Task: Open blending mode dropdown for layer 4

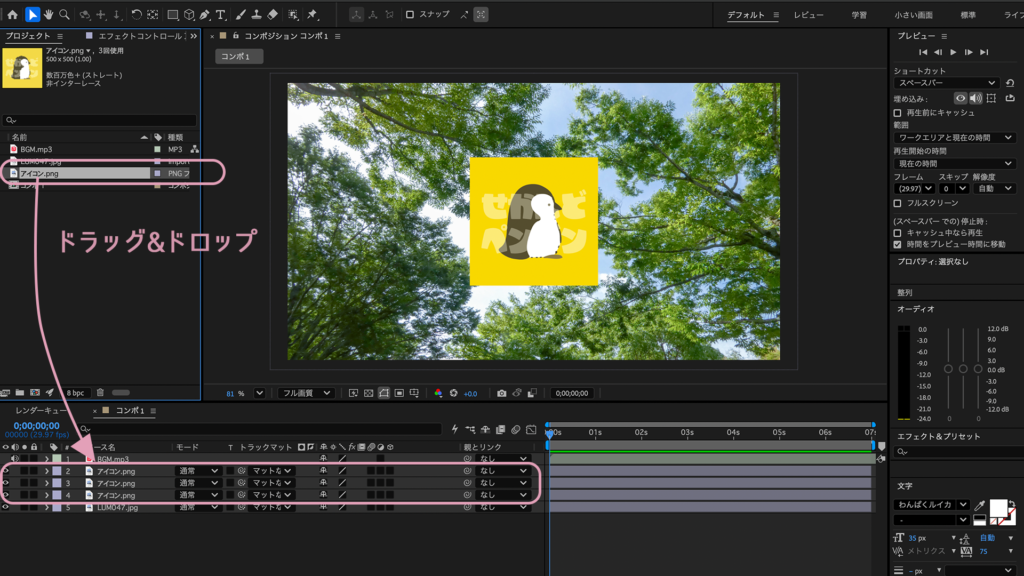Action: click(x=198, y=495)
